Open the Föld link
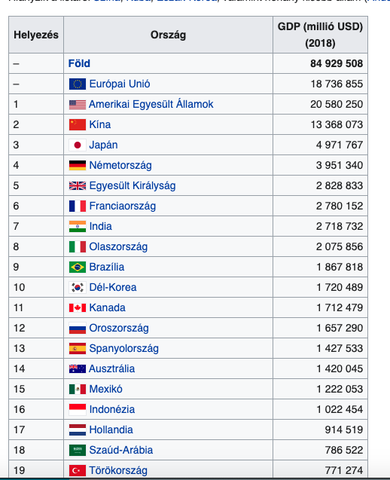The image size is (390, 480). [79, 63]
